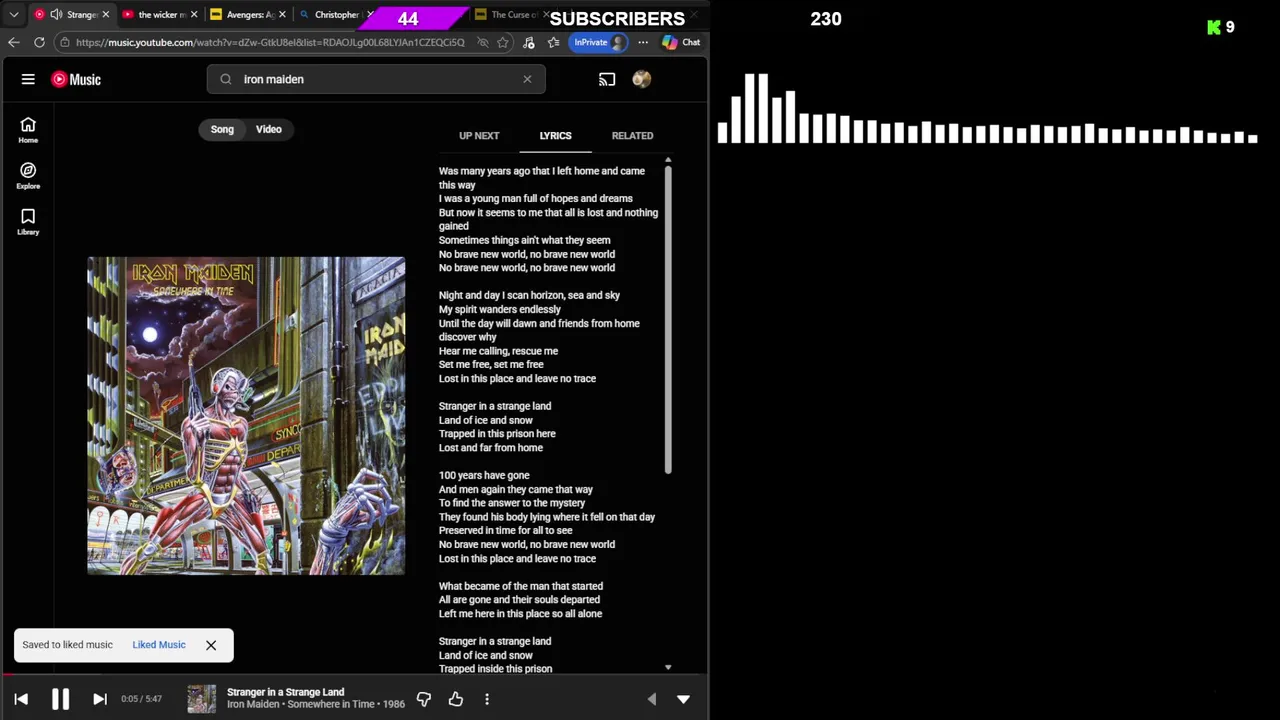The image size is (1280, 720).
Task: Close 'the wicker m' tab
Action: 194,15
